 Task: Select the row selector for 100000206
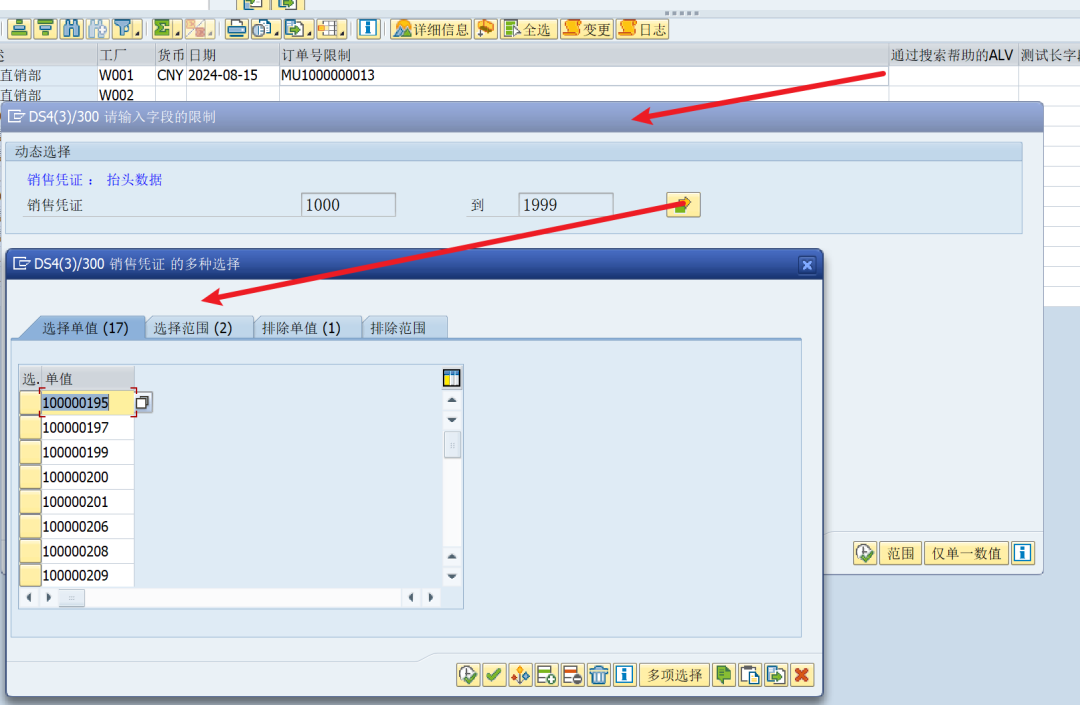pos(30,527)
